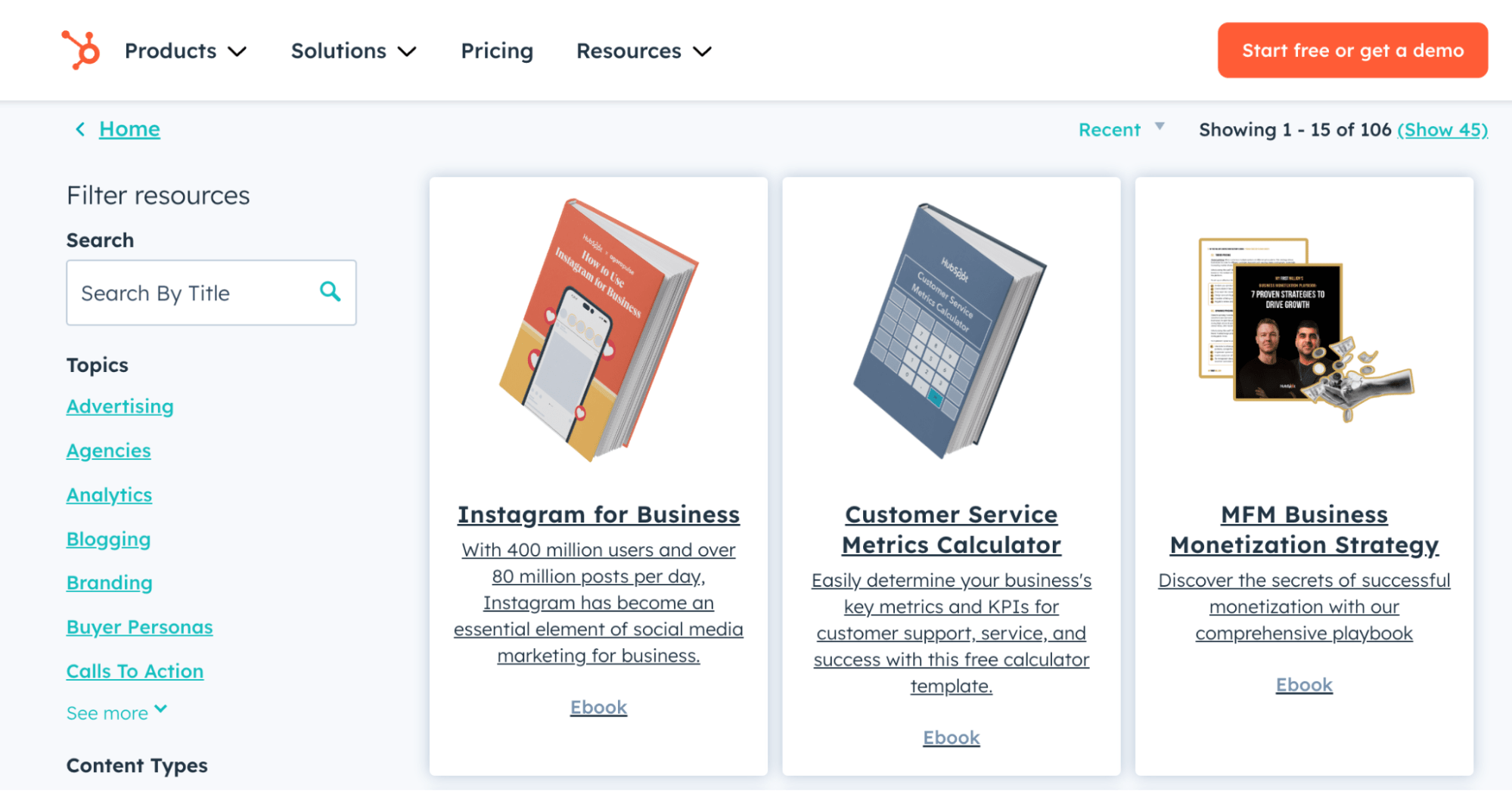Click the search magnifier icon

330,291
